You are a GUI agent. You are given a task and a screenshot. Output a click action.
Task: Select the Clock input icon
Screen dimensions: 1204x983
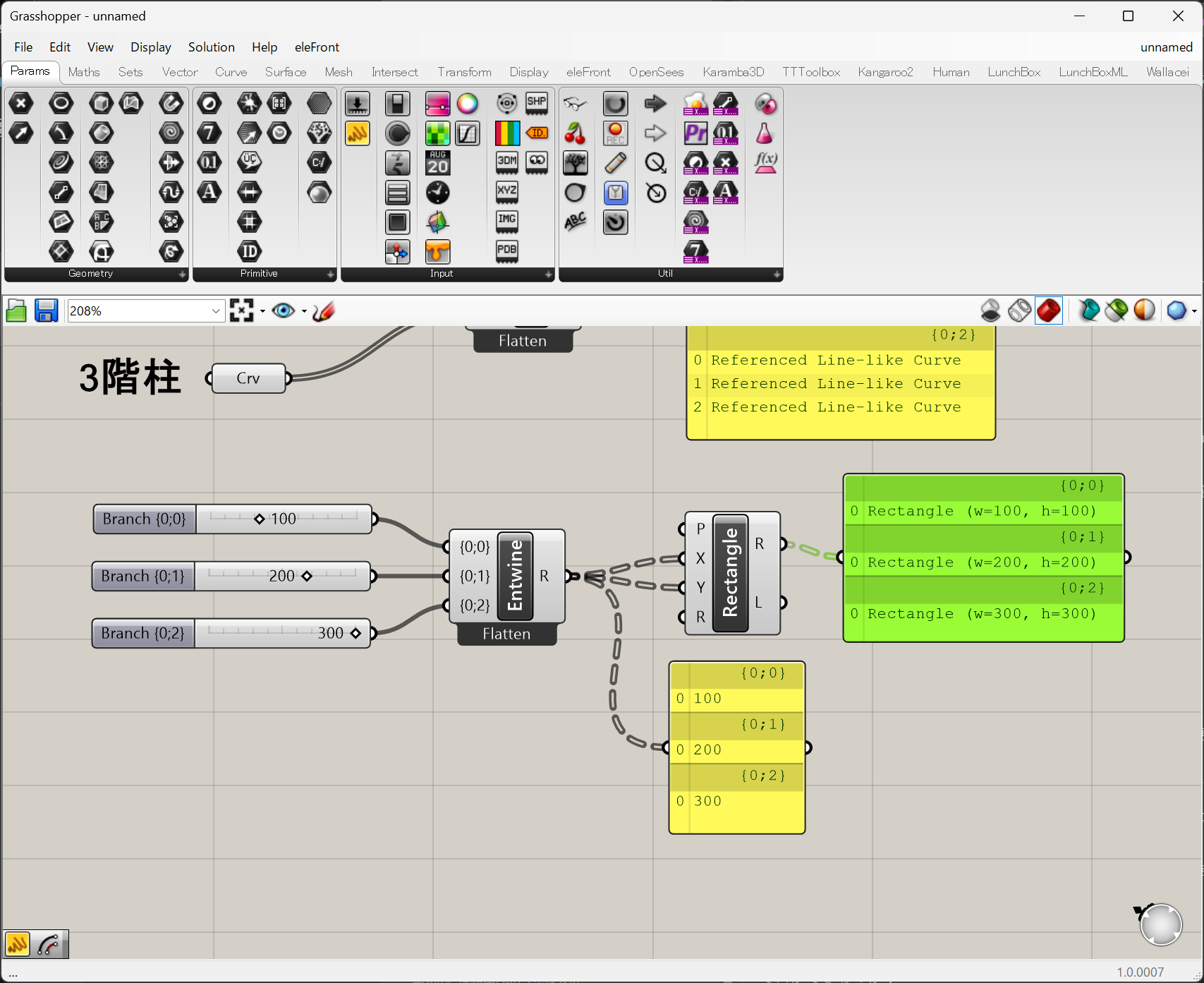click(x=437, y=193)
